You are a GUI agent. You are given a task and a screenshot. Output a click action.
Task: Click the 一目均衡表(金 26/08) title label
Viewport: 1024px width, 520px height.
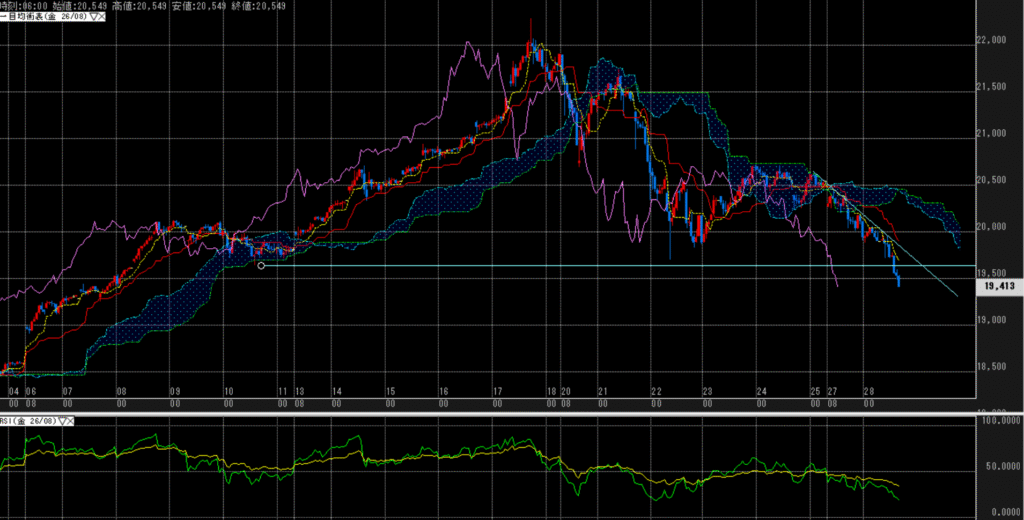(x=45, y=18)
